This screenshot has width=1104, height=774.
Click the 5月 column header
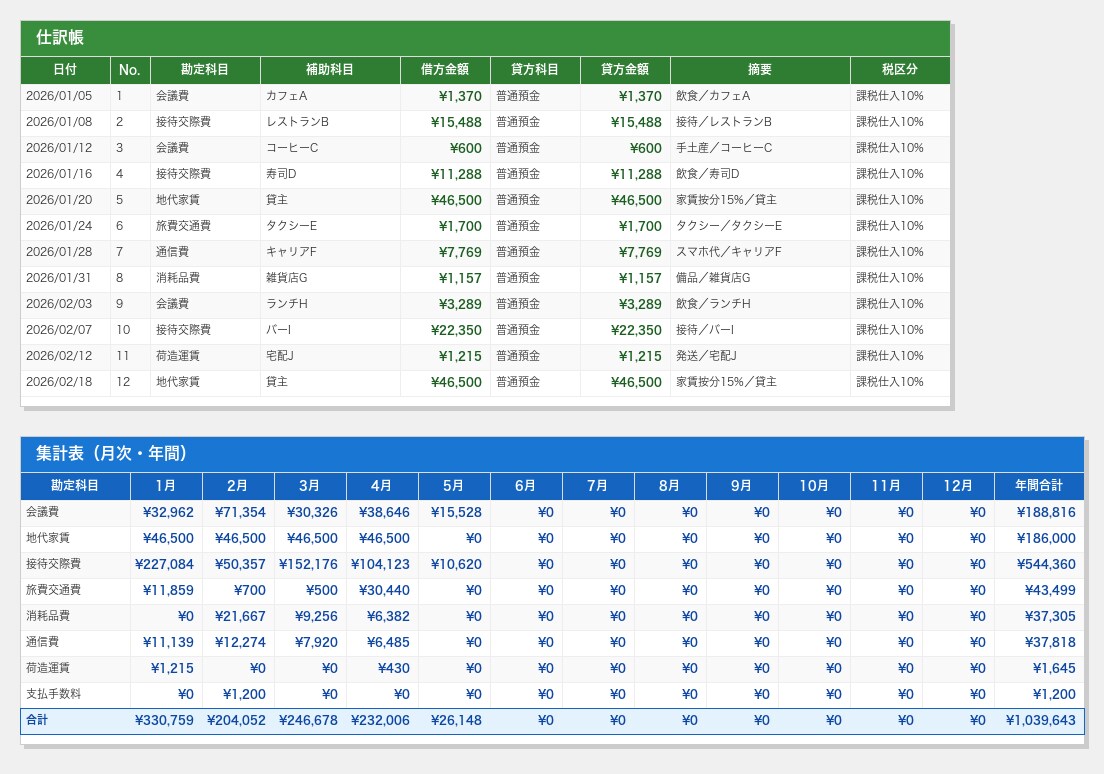[x=454, y=486]
